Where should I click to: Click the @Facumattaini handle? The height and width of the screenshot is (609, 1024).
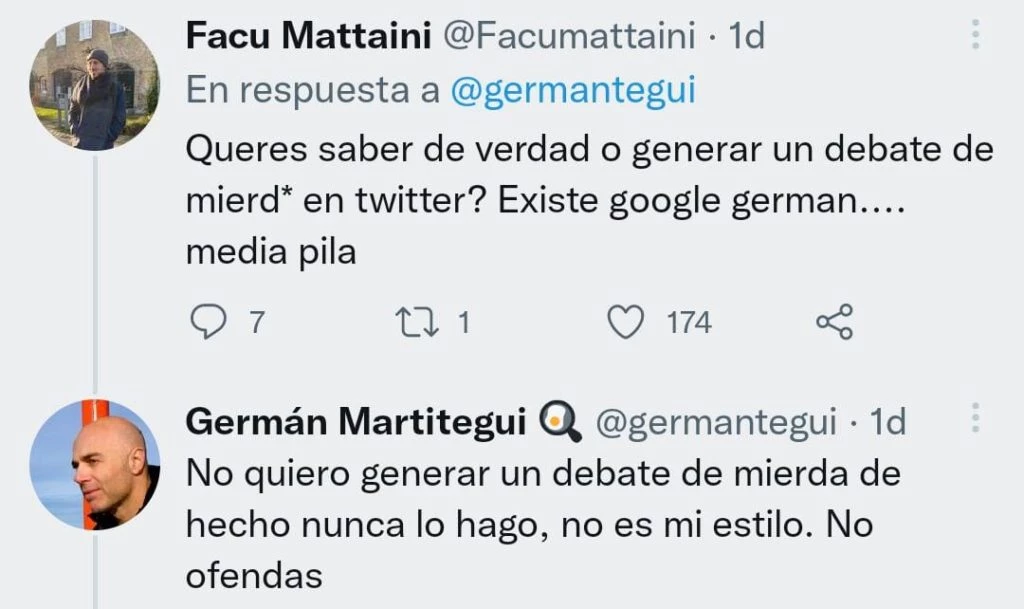tap(568, 37)
